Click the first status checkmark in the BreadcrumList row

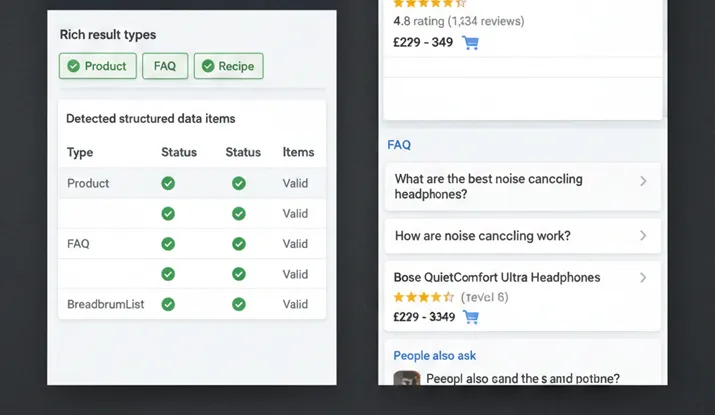(168, 304)
